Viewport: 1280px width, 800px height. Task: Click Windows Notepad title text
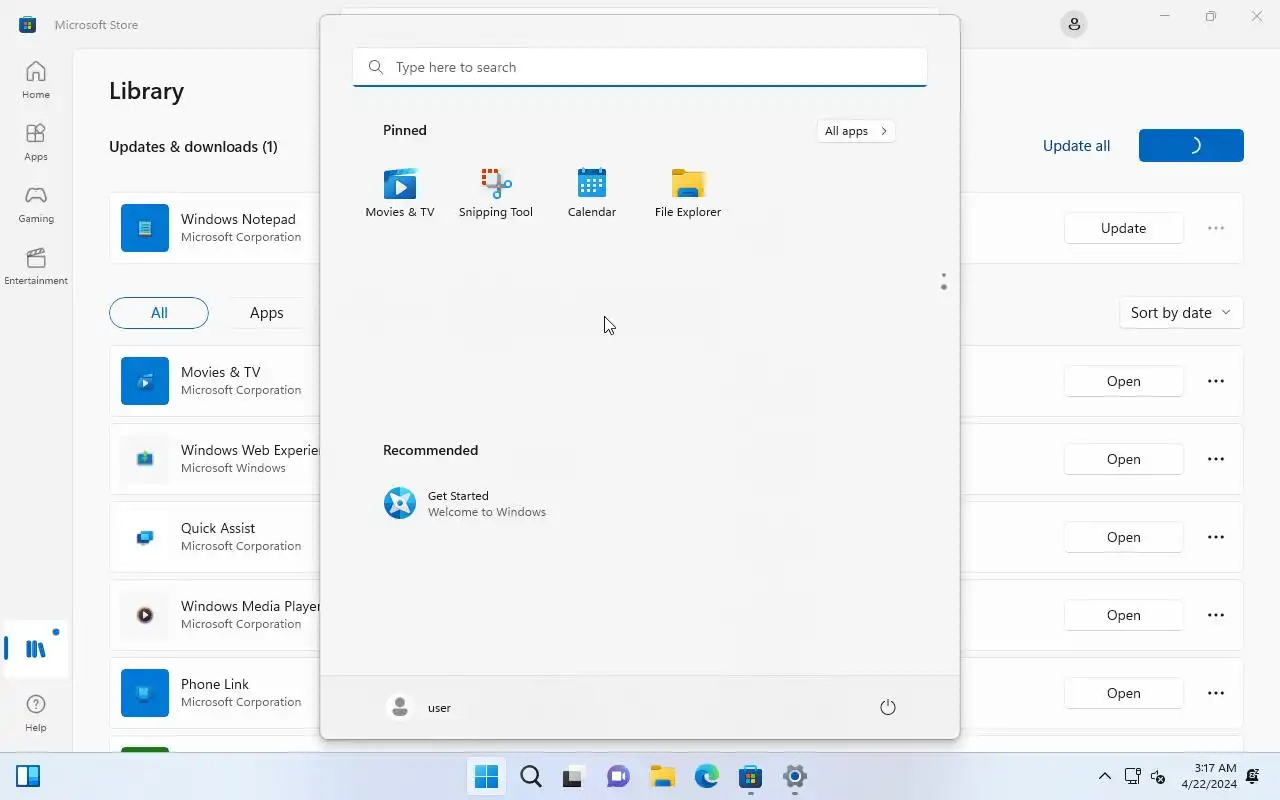click(238, 219)
